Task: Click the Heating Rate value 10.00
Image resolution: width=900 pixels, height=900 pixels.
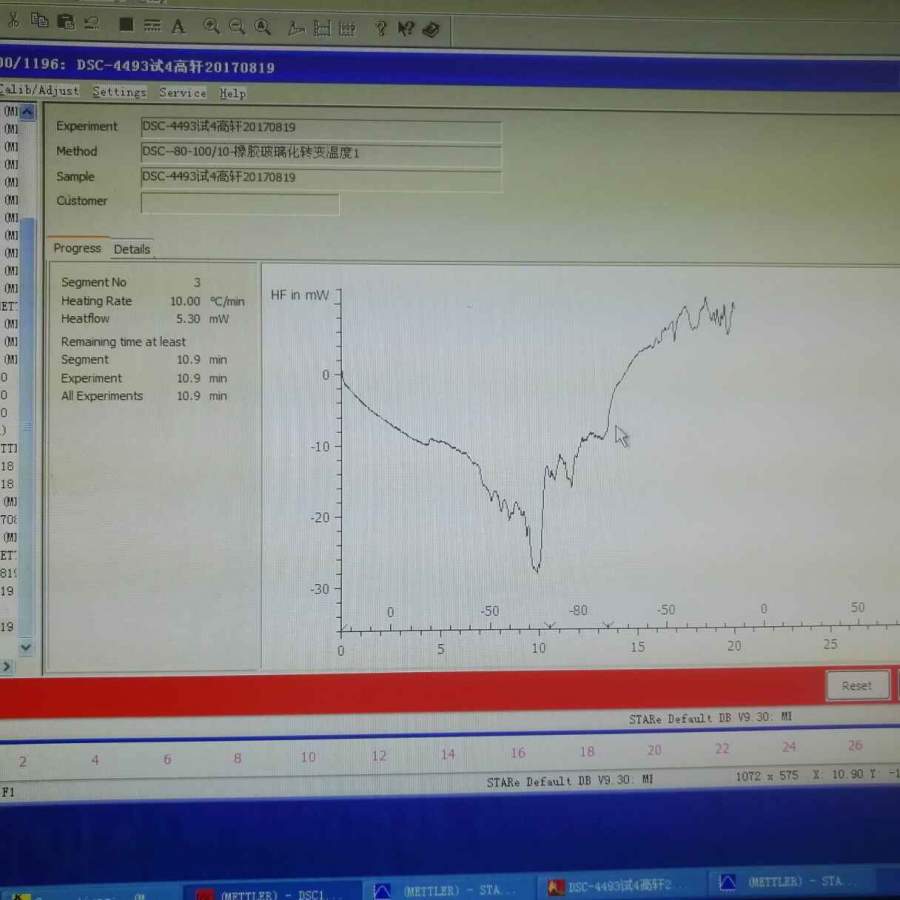Action: tap(185, 301)
